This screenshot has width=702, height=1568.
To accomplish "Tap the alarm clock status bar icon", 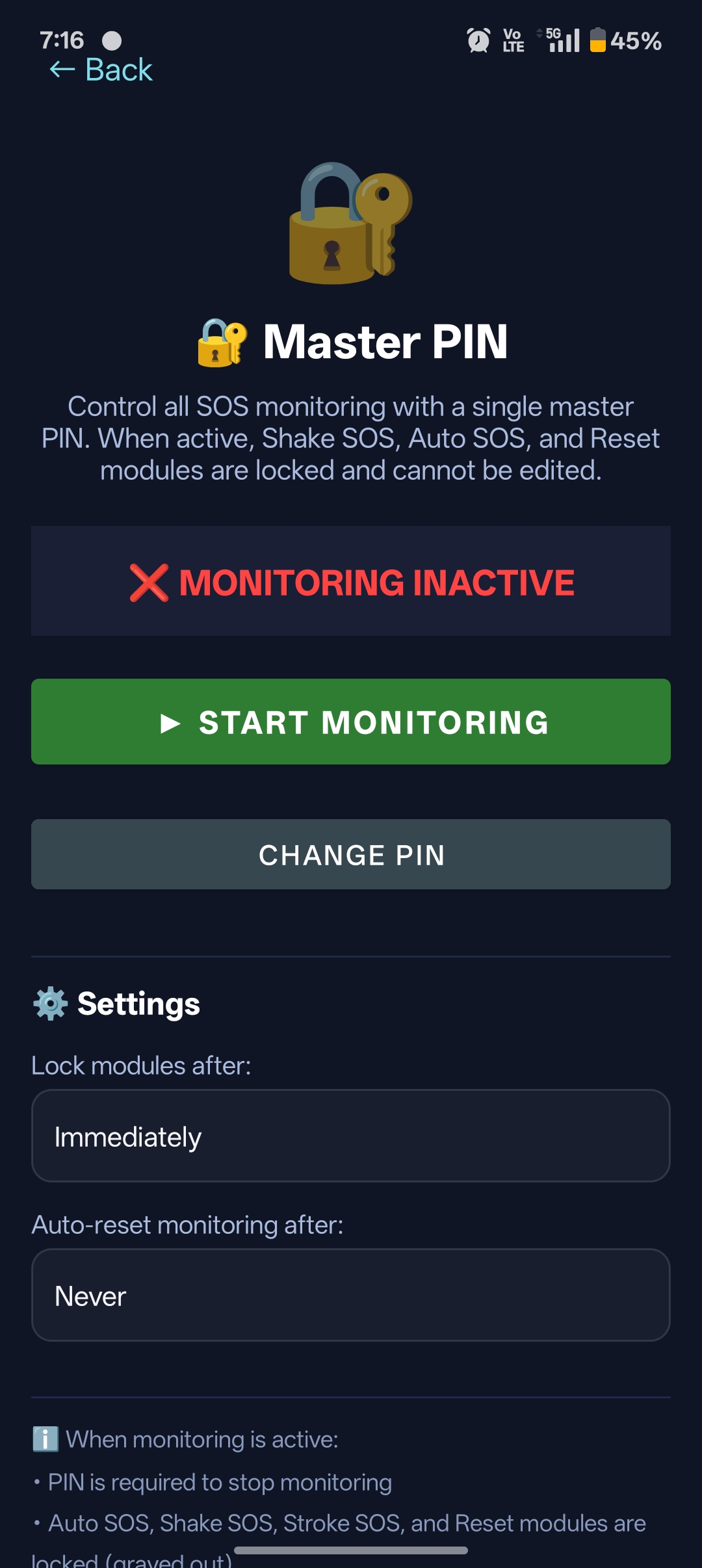I will click(x=478, y=40).
